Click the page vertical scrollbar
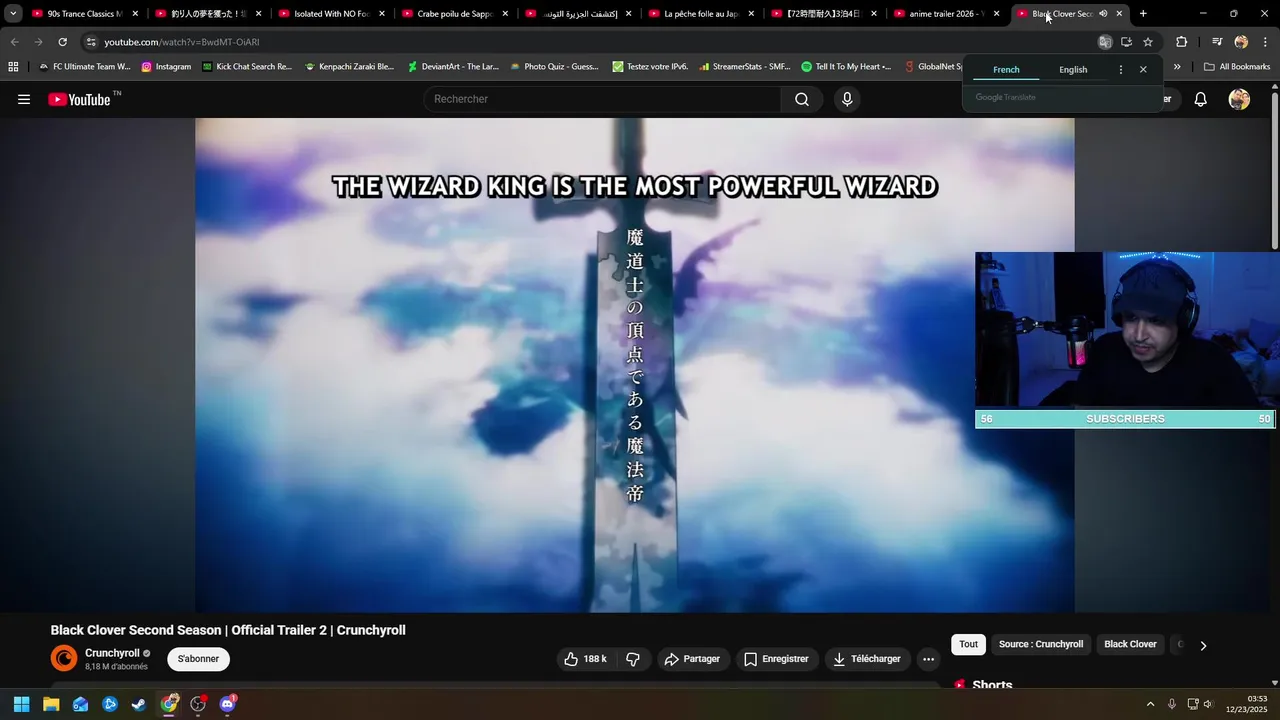This screenshot has height=720, width=1280. [1275, 170]
